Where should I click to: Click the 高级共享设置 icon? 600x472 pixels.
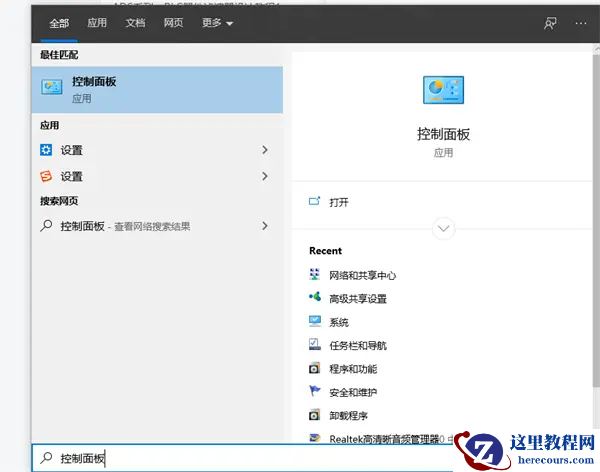point(315,297)
